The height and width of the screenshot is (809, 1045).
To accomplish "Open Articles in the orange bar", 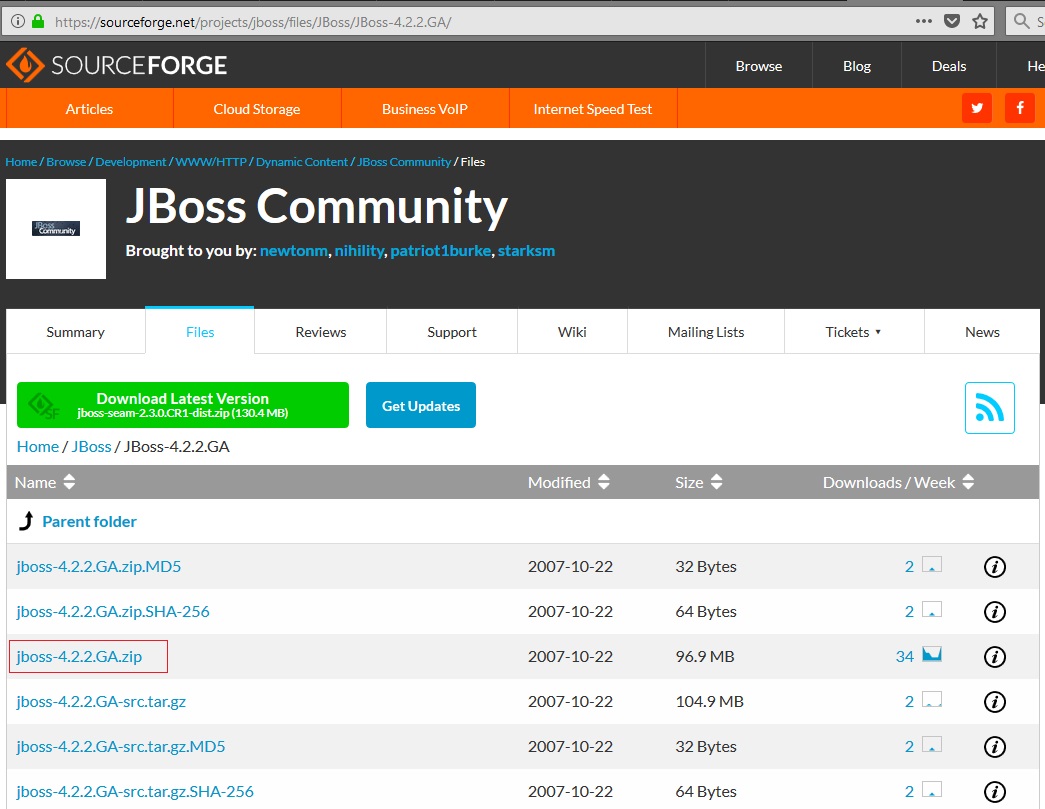I will click(x=89, y=109).
